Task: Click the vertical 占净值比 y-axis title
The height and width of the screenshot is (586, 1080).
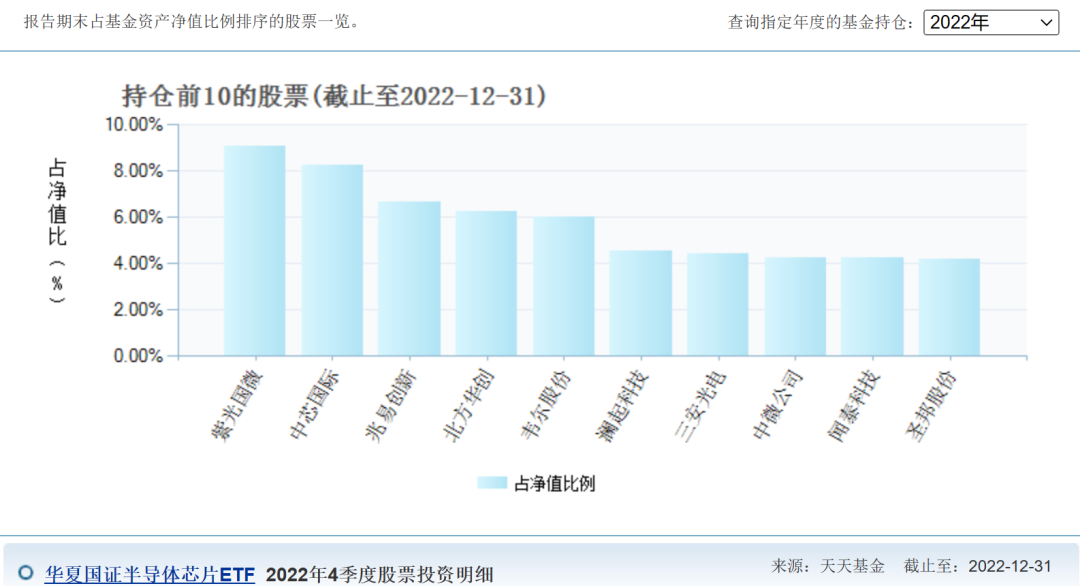Action: (57, 231)
